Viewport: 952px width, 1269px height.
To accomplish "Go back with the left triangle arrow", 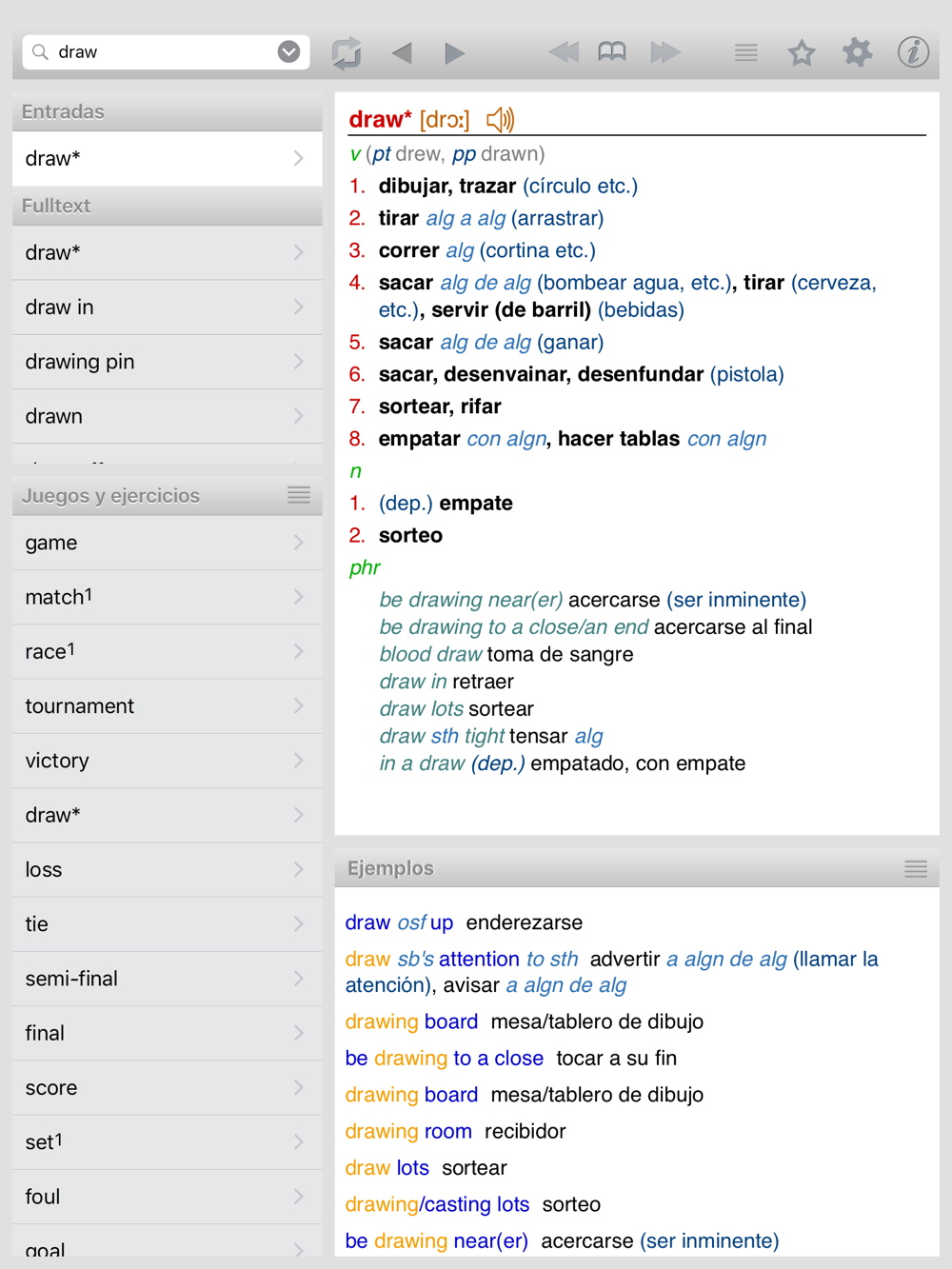I will (x=403, y=52).
